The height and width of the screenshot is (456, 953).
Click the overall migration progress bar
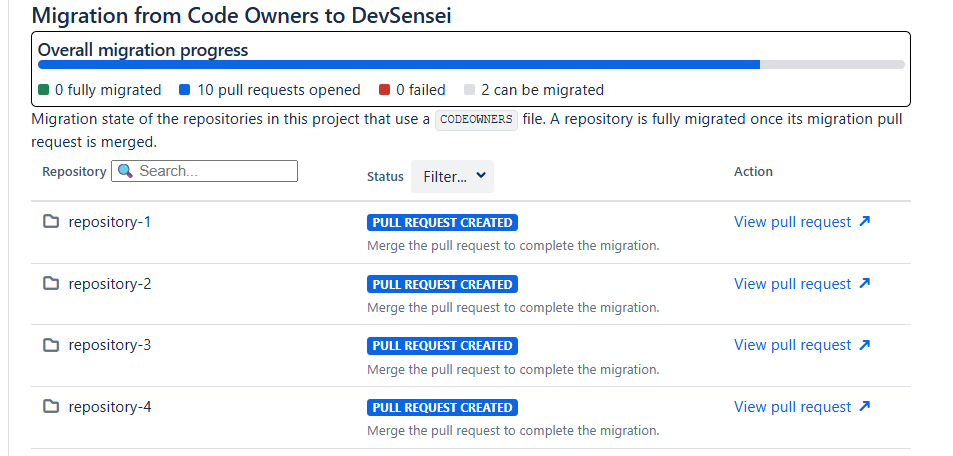(x=471, y=64)
